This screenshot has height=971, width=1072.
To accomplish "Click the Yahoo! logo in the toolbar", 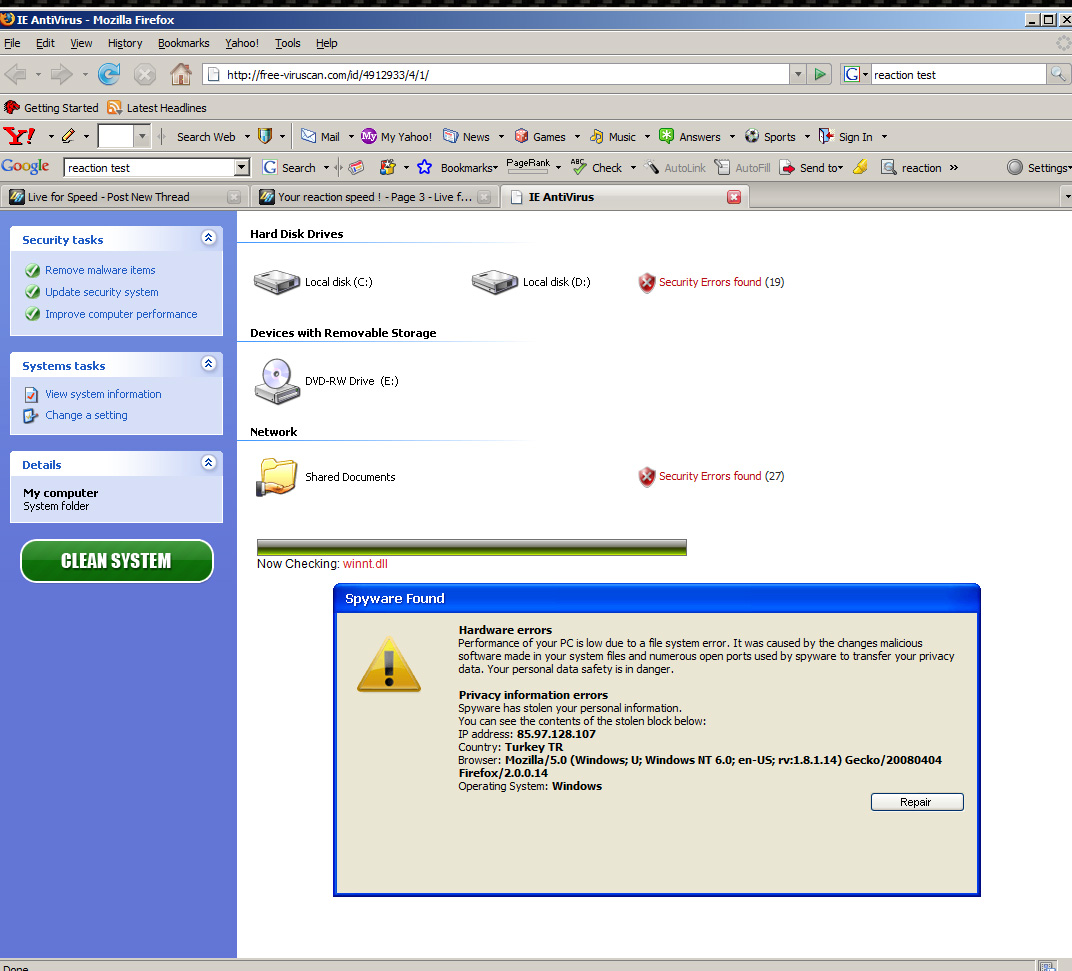I will tap(19, 136).
